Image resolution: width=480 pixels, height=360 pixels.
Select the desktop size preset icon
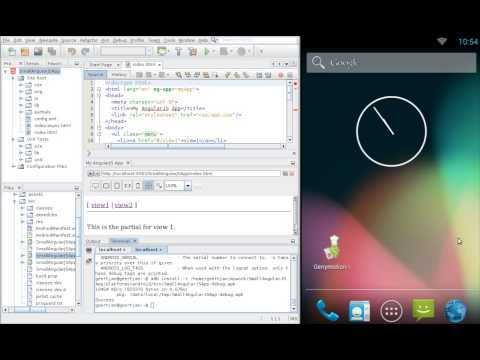coord(95,186)
